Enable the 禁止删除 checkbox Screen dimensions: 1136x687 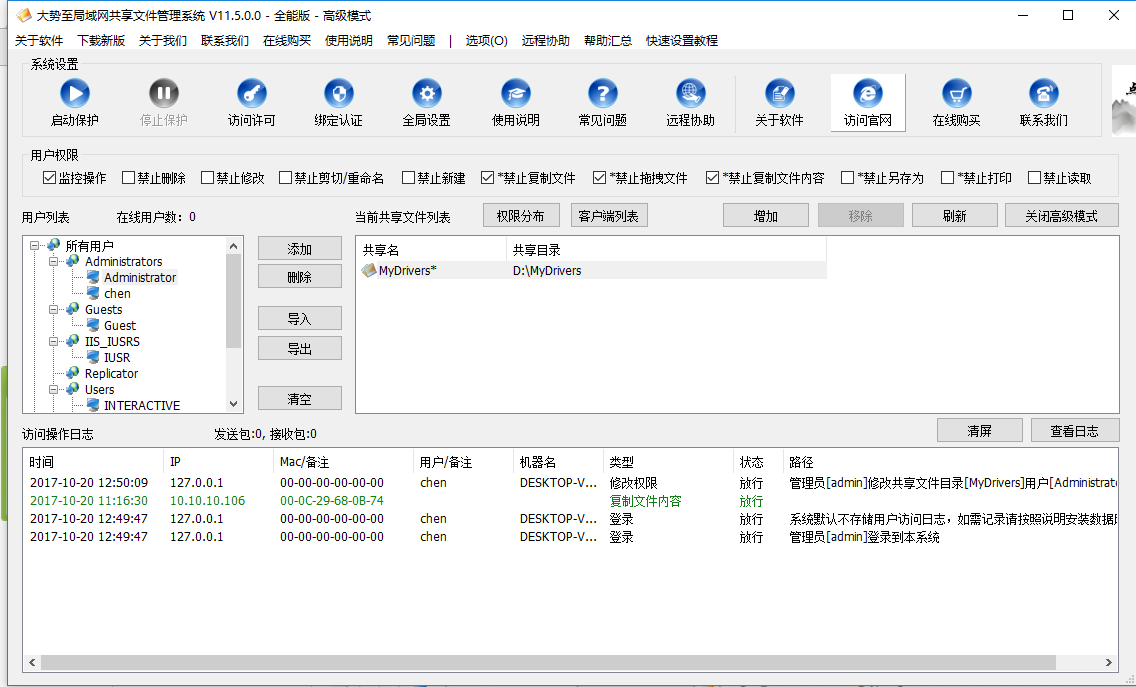(128, 178)
